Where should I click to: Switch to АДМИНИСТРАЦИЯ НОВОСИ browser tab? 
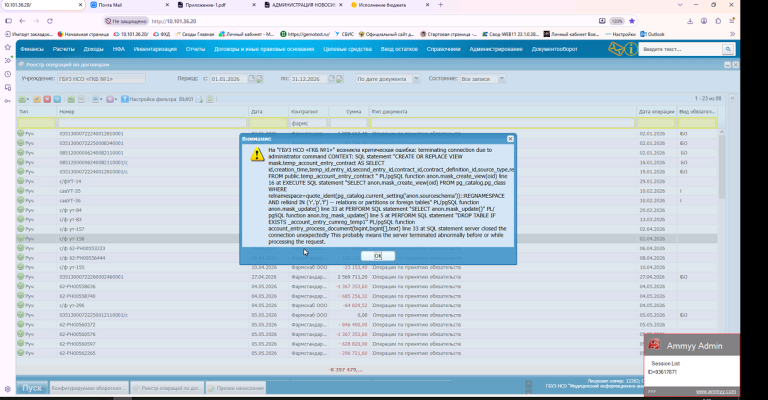click(x=304, y=5)
